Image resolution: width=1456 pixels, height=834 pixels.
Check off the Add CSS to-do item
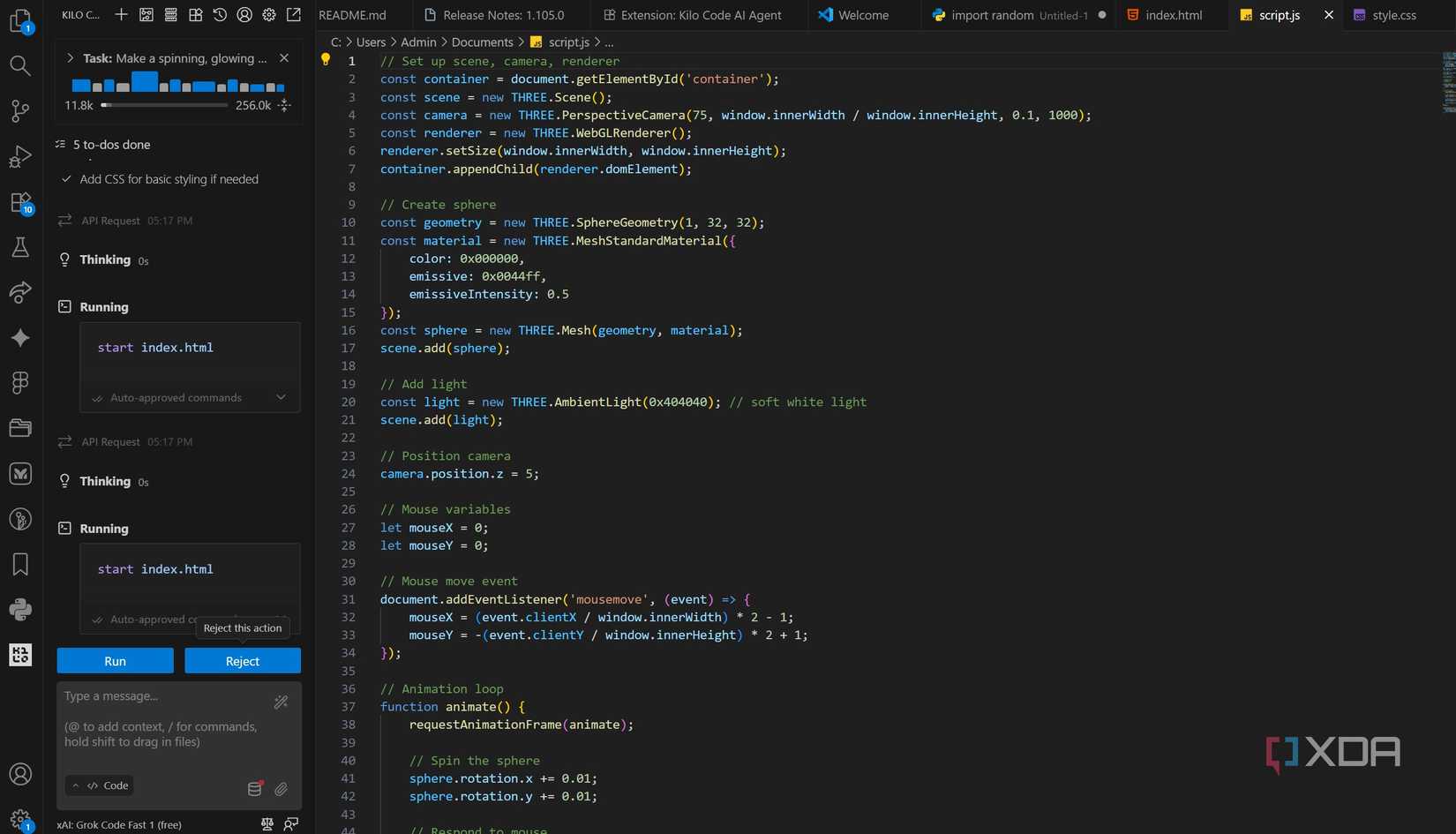pyautogui.click(x=65, y=179)
